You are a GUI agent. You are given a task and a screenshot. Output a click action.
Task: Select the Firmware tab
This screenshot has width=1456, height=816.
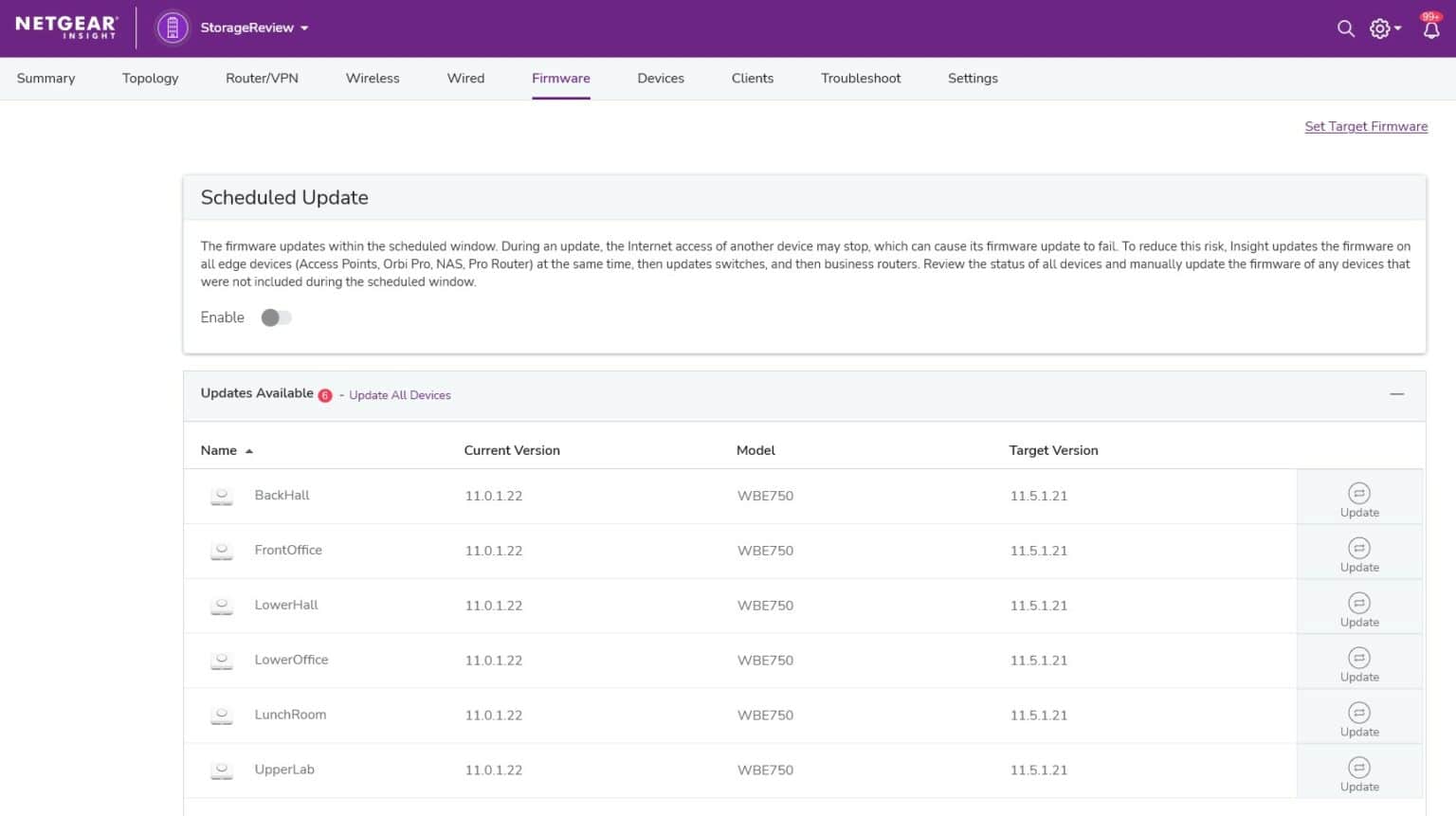point(560,79)
